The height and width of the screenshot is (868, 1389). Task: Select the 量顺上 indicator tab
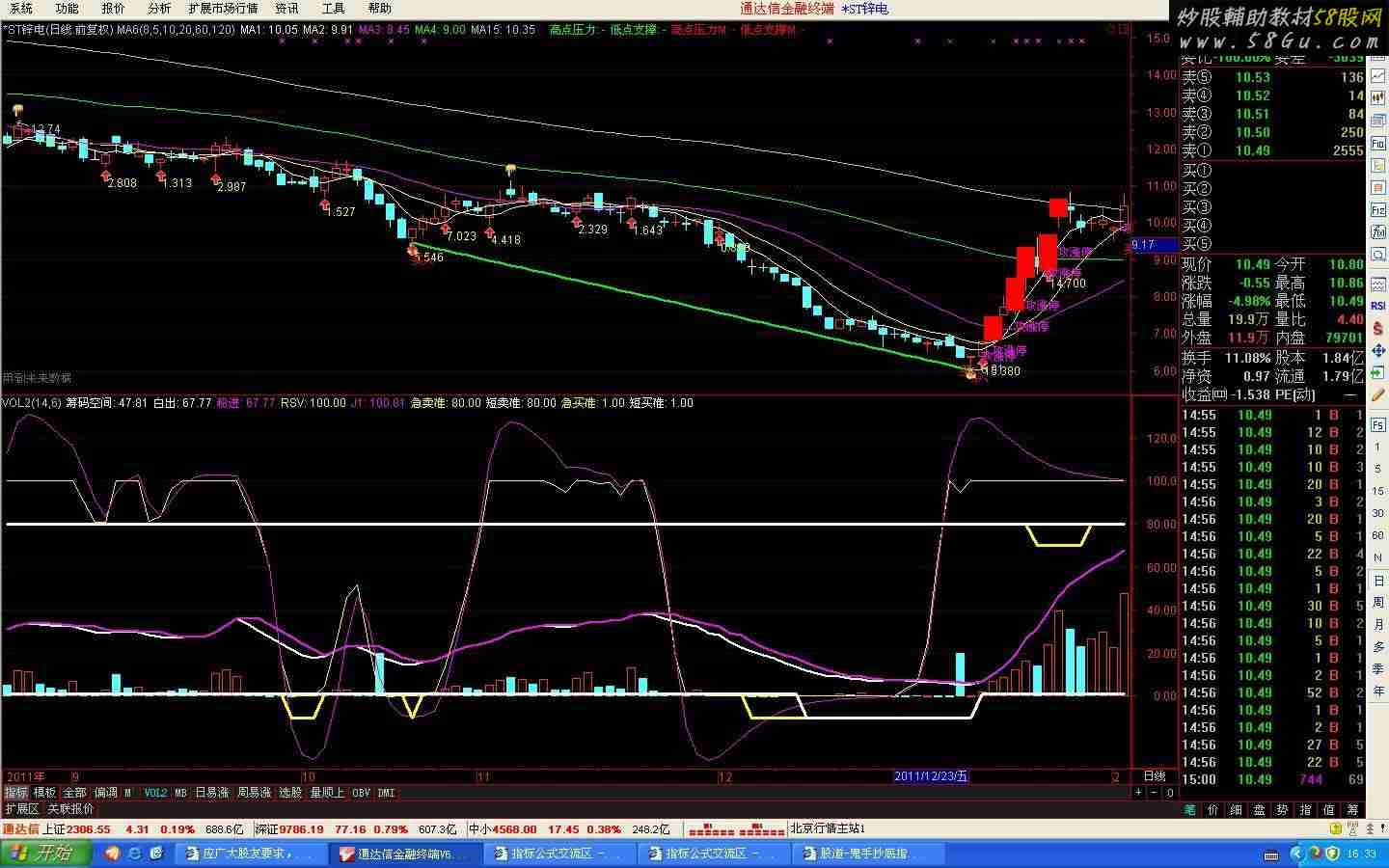327,793
